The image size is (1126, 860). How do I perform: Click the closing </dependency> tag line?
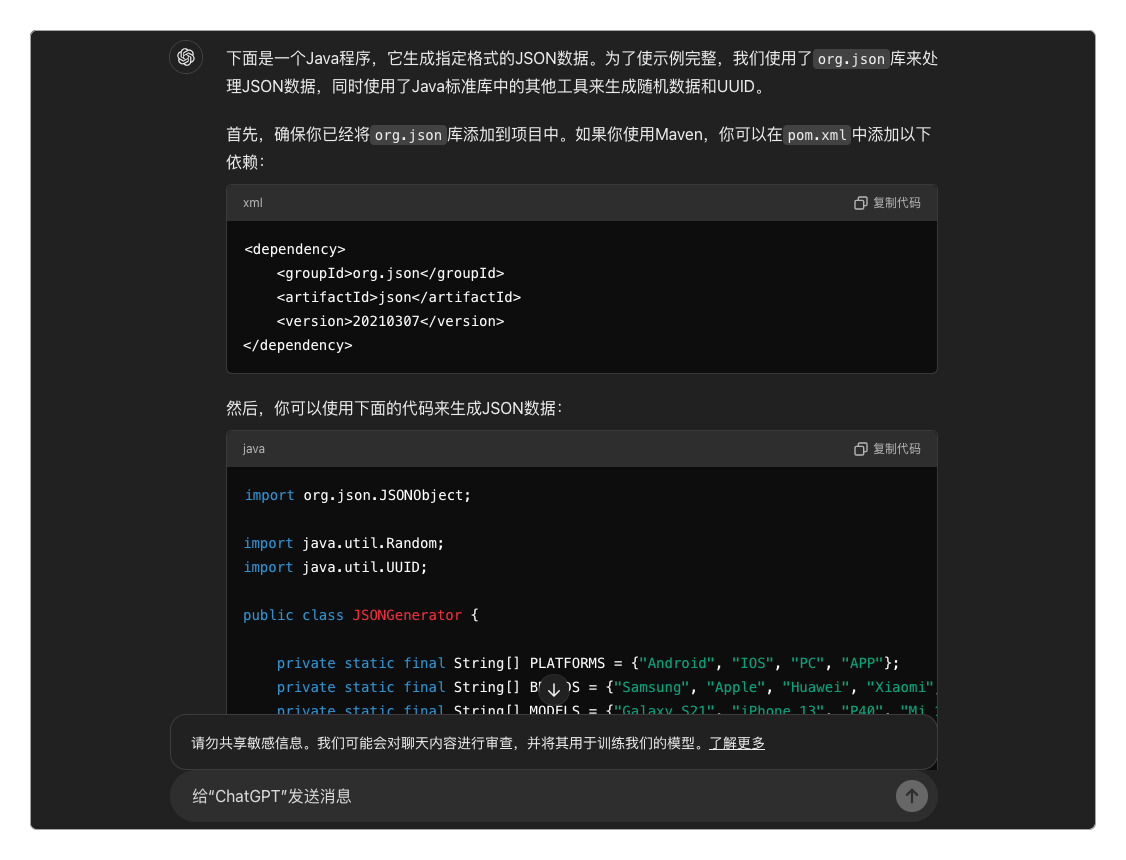pos(298,345)
